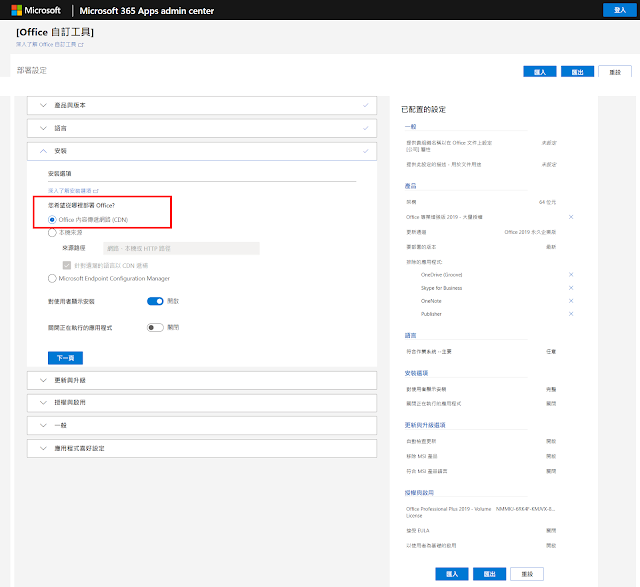Image resolution: width=640 pixels, height=587 pixels.
Task: Click 下一頁 next button
Action: pos(65,358)
